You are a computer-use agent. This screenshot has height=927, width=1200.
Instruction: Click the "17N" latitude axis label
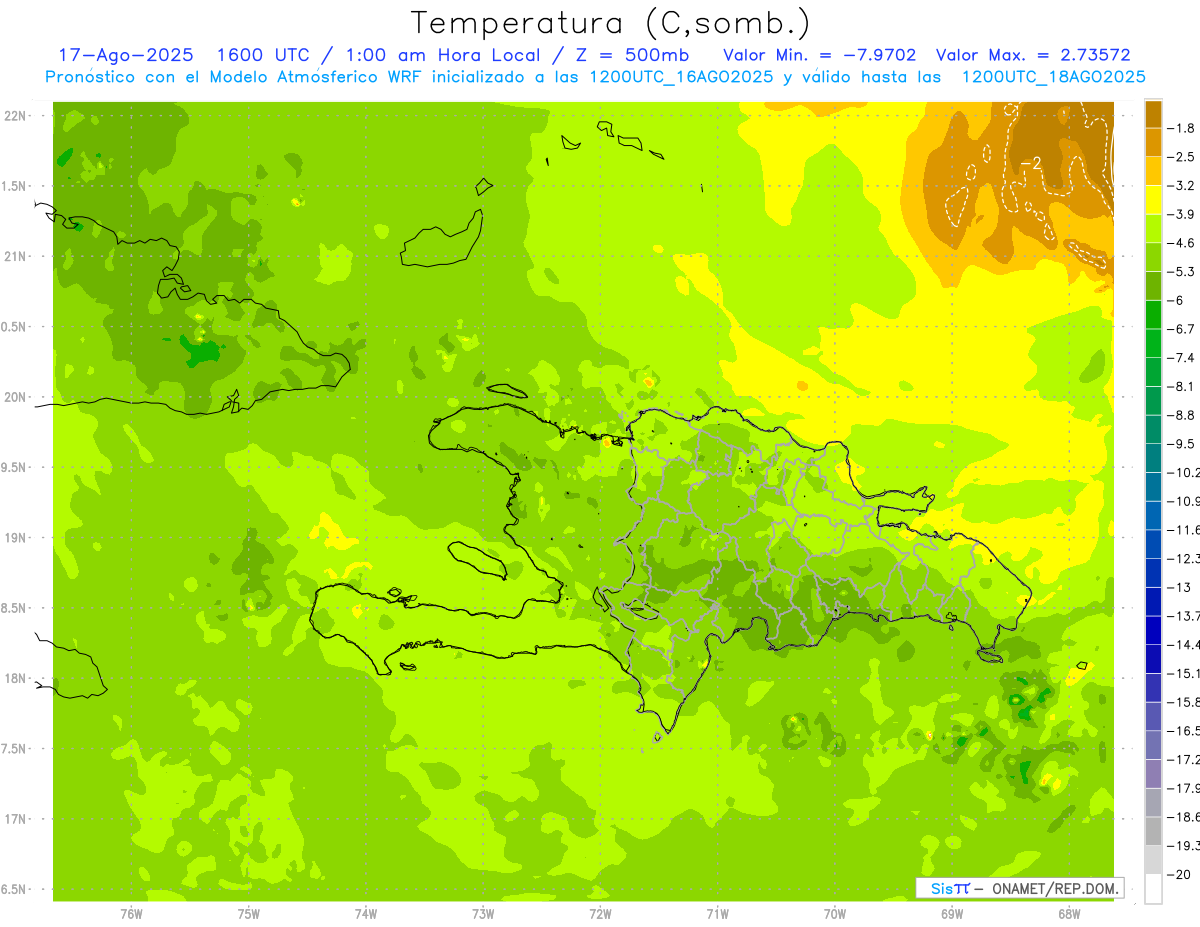tap(14, 819)
